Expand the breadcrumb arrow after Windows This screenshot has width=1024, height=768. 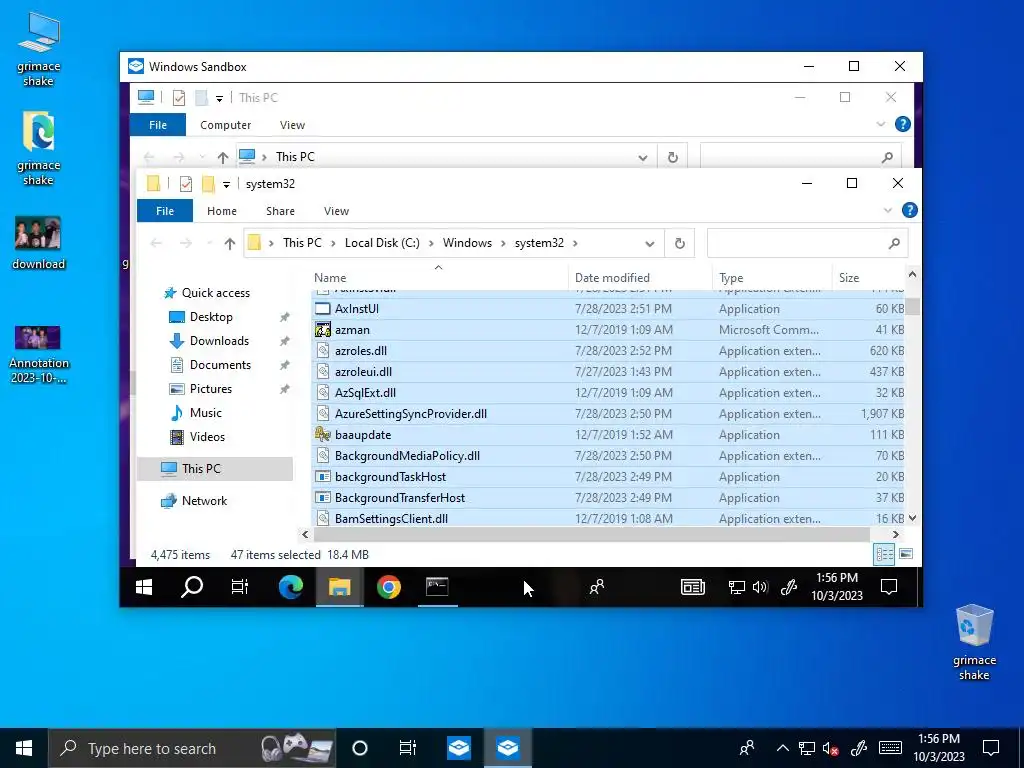click(503, 243)
